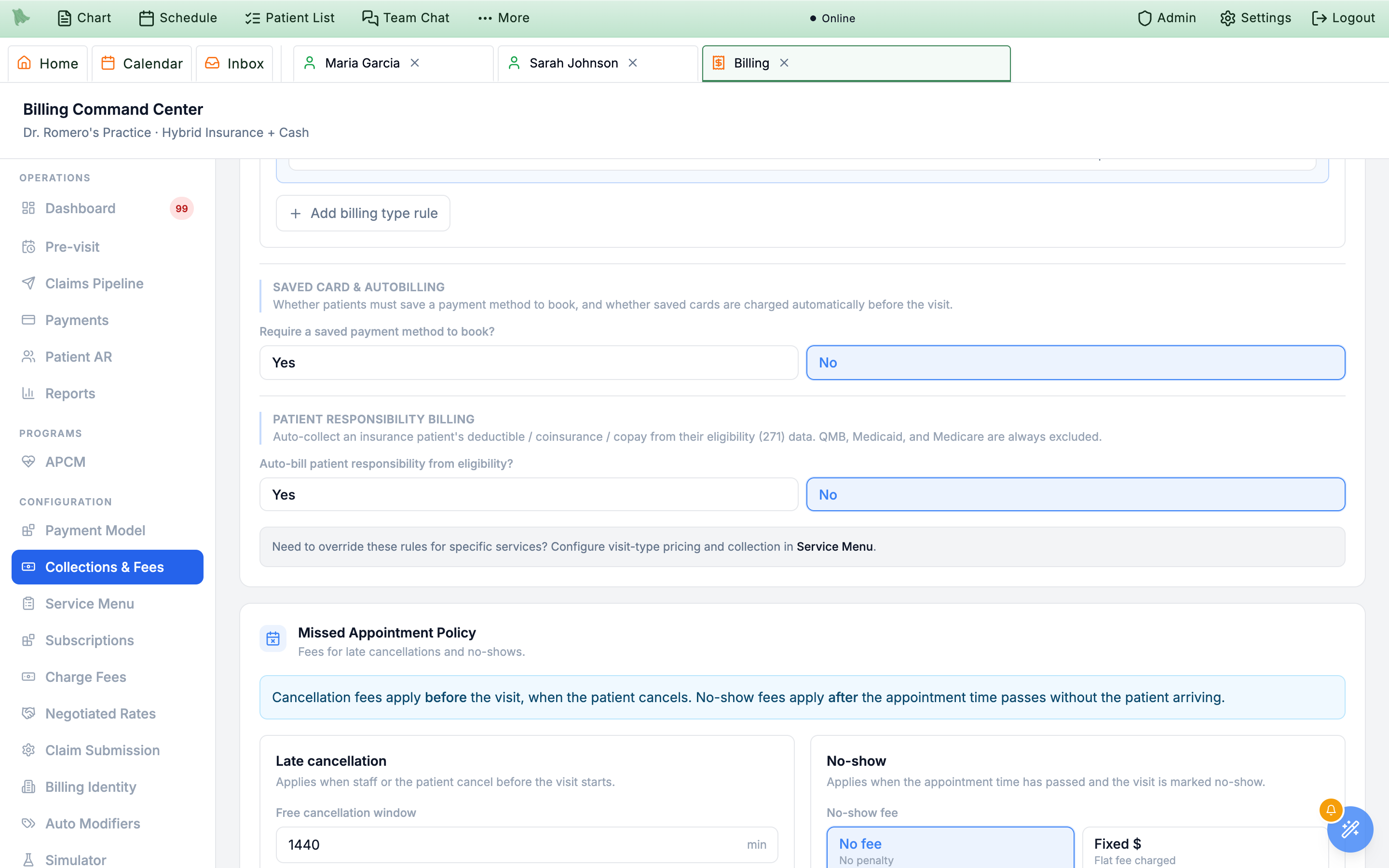
Task: Open the Chart view
Action: 84,18
